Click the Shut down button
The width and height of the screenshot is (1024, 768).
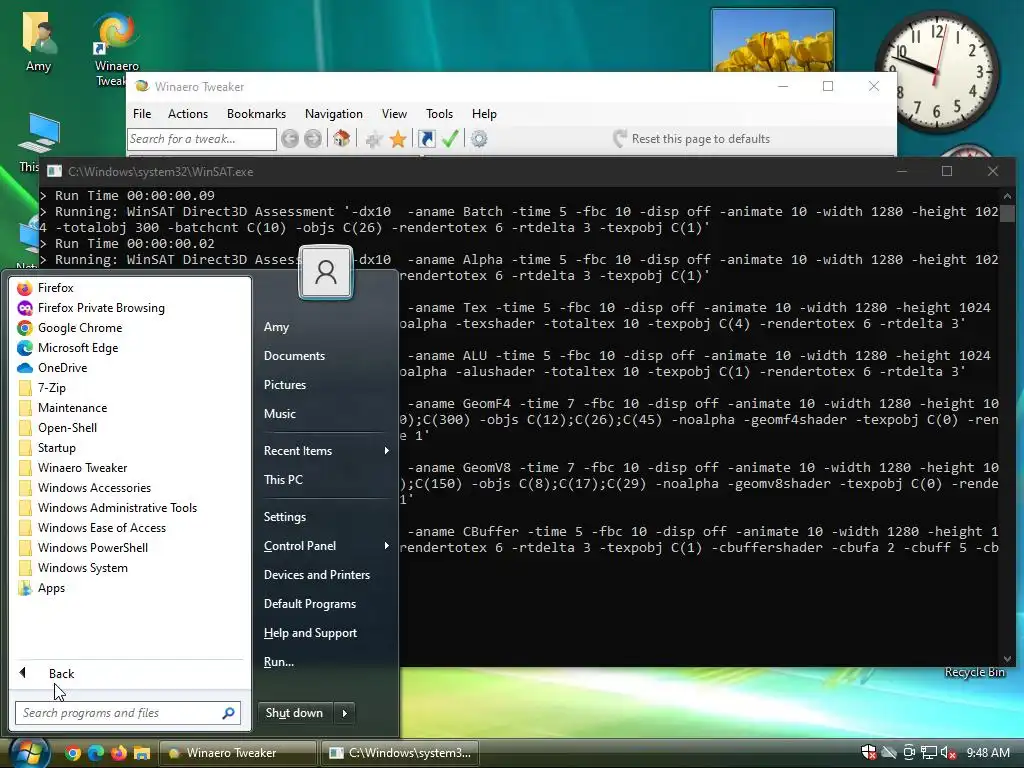click(x=295, y=713)
